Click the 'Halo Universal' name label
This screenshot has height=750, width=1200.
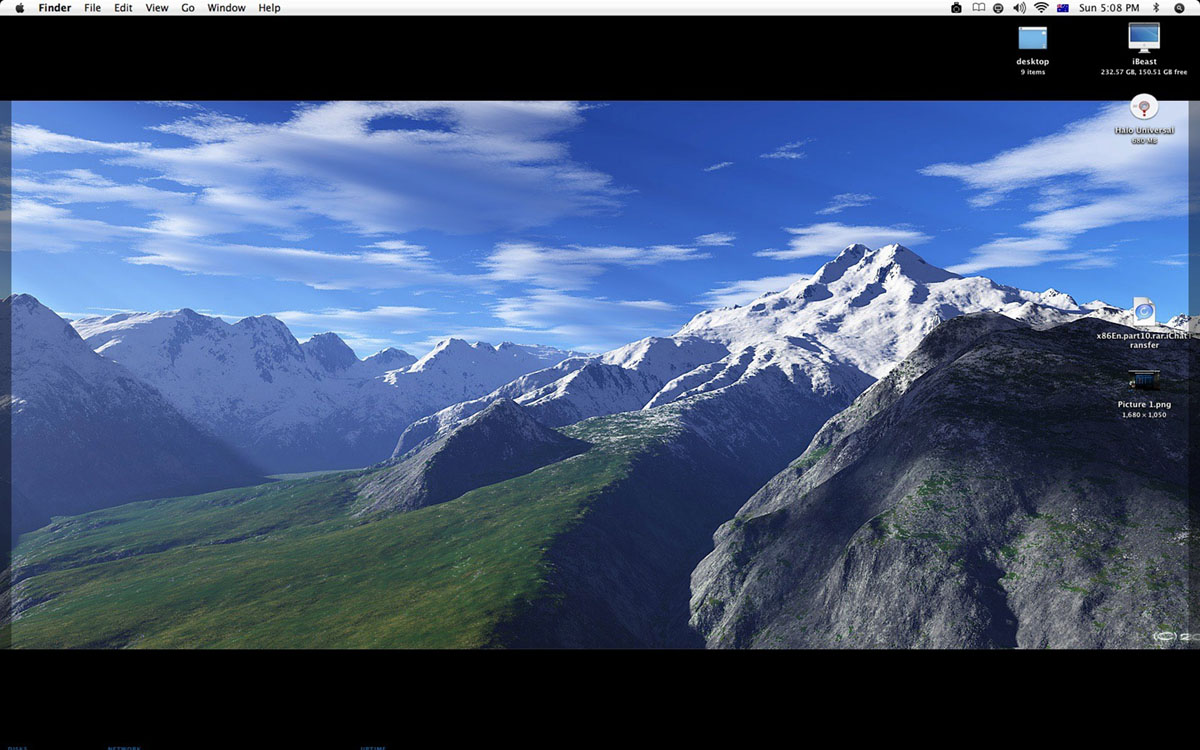[x=1144, y=130]
